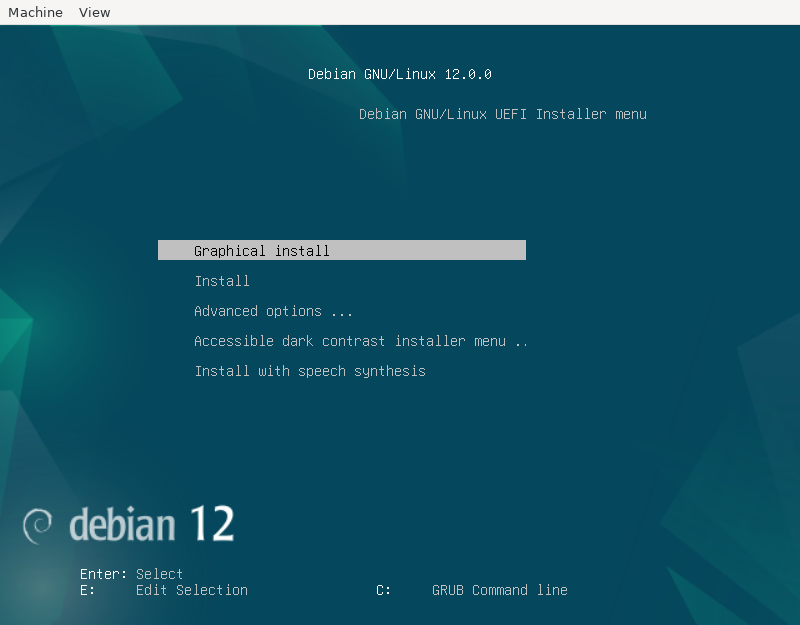Click the Debian GNU/Linux 12.0.0 title text
The image size is (800, 625).
point(399,74)
